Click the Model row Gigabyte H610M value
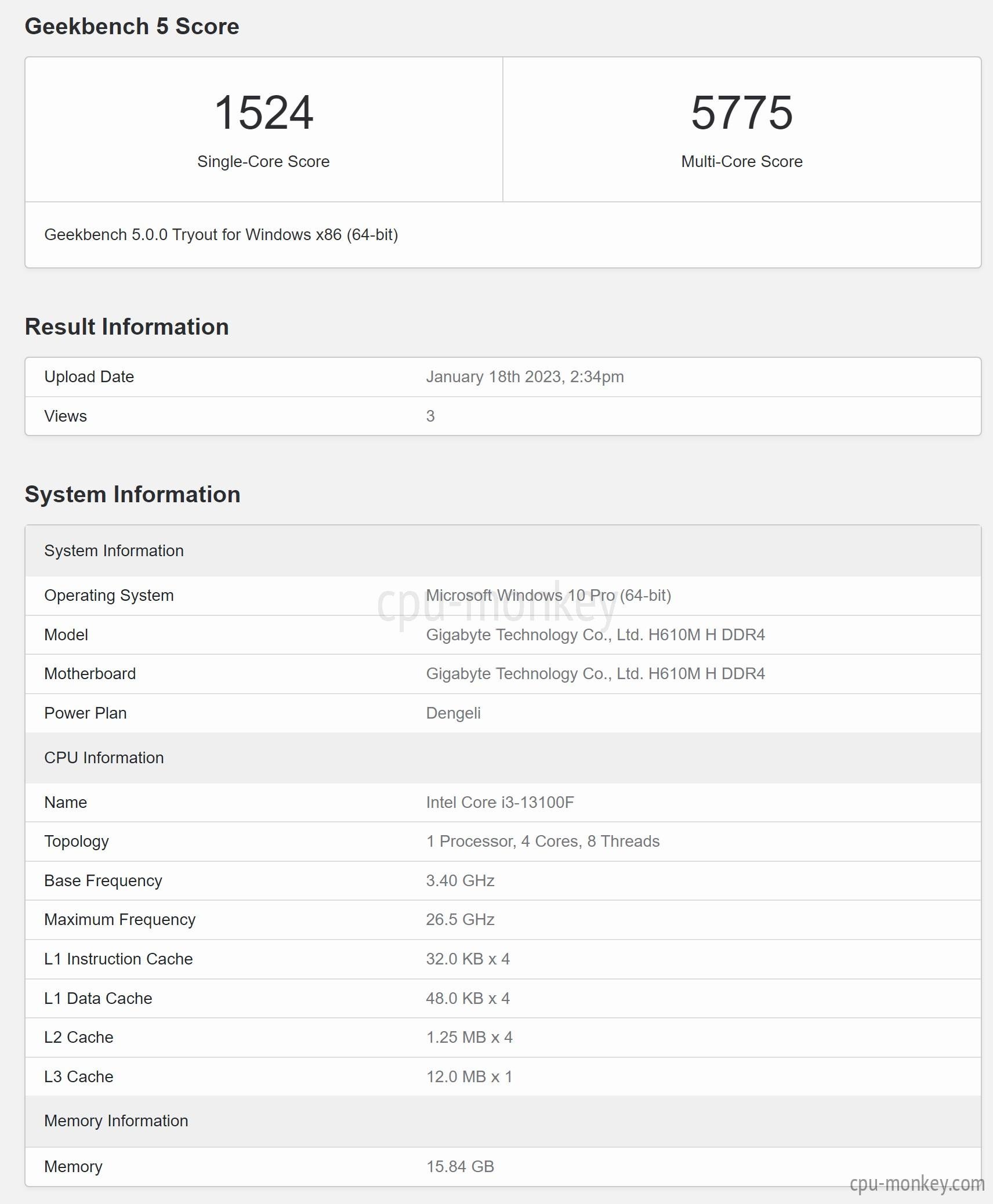This screenshot has height=1204, width=993. point(596,635)
